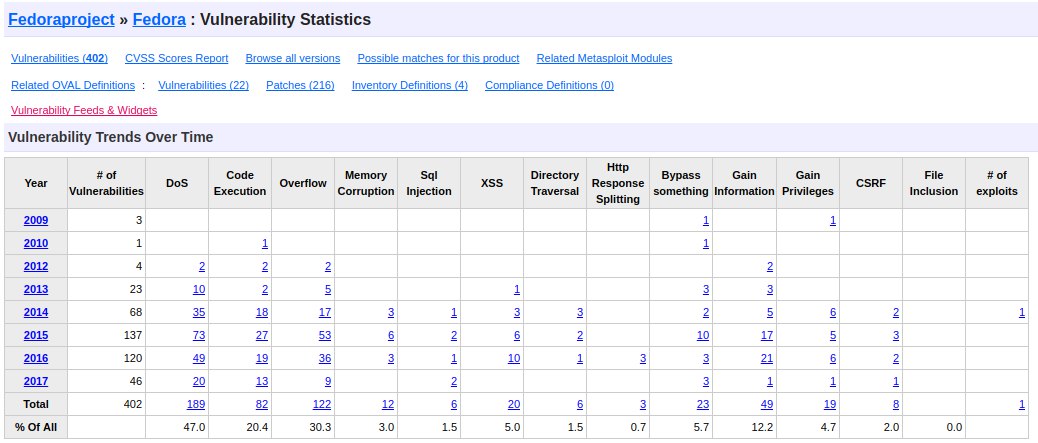Open Vulnerability Feeds & Widgets
This screenshot has width=1038, height=443.
[84, 110]
